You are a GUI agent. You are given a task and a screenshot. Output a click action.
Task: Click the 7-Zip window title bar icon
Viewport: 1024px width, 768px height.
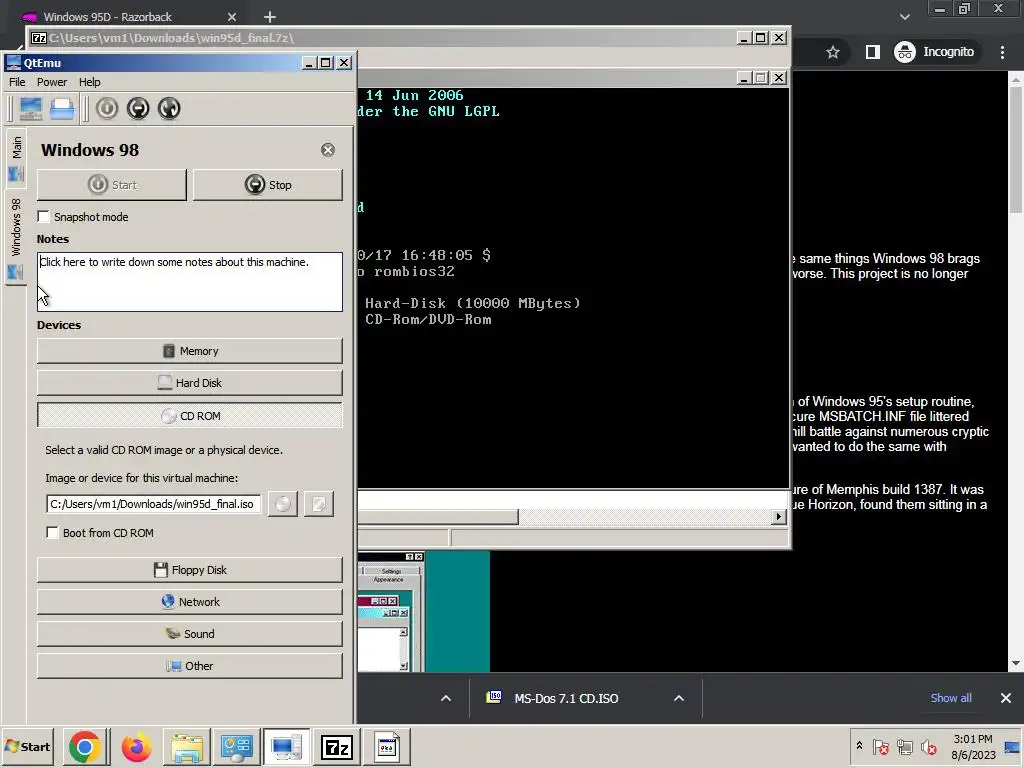[39, 38]
